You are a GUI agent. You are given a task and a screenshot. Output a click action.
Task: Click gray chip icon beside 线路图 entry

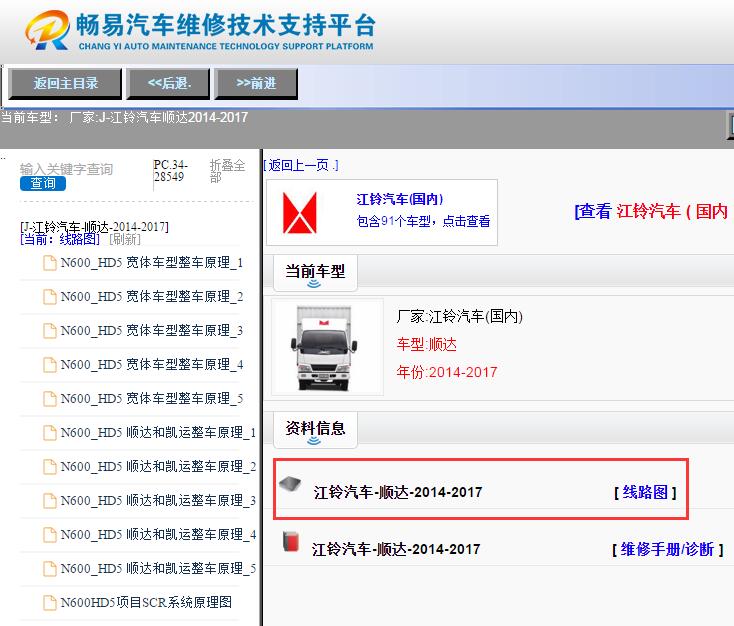pos(290,484)
